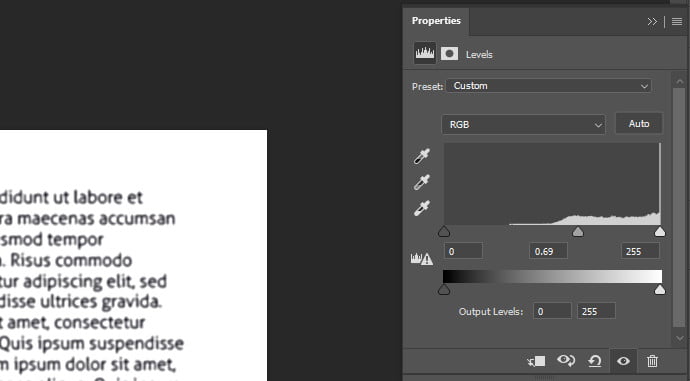Click the Properties panel vertical scrollbar

pos(679,207)
